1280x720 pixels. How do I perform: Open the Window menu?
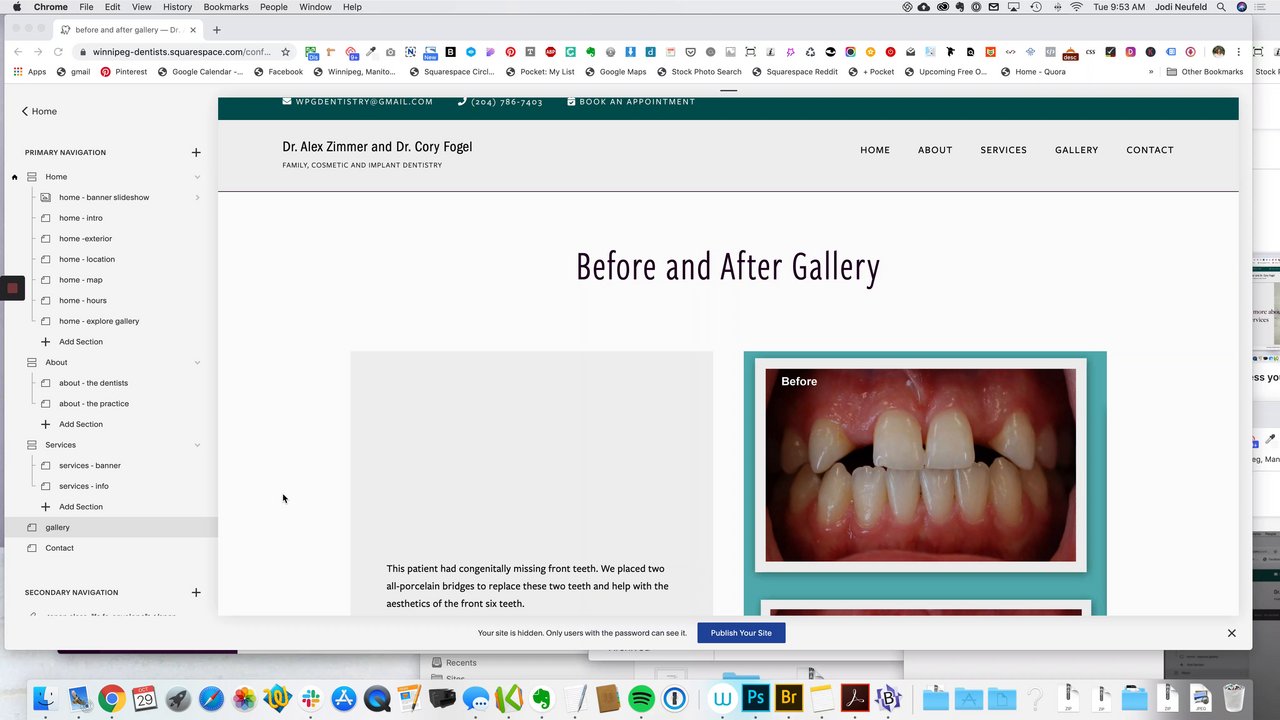point(315,7)
